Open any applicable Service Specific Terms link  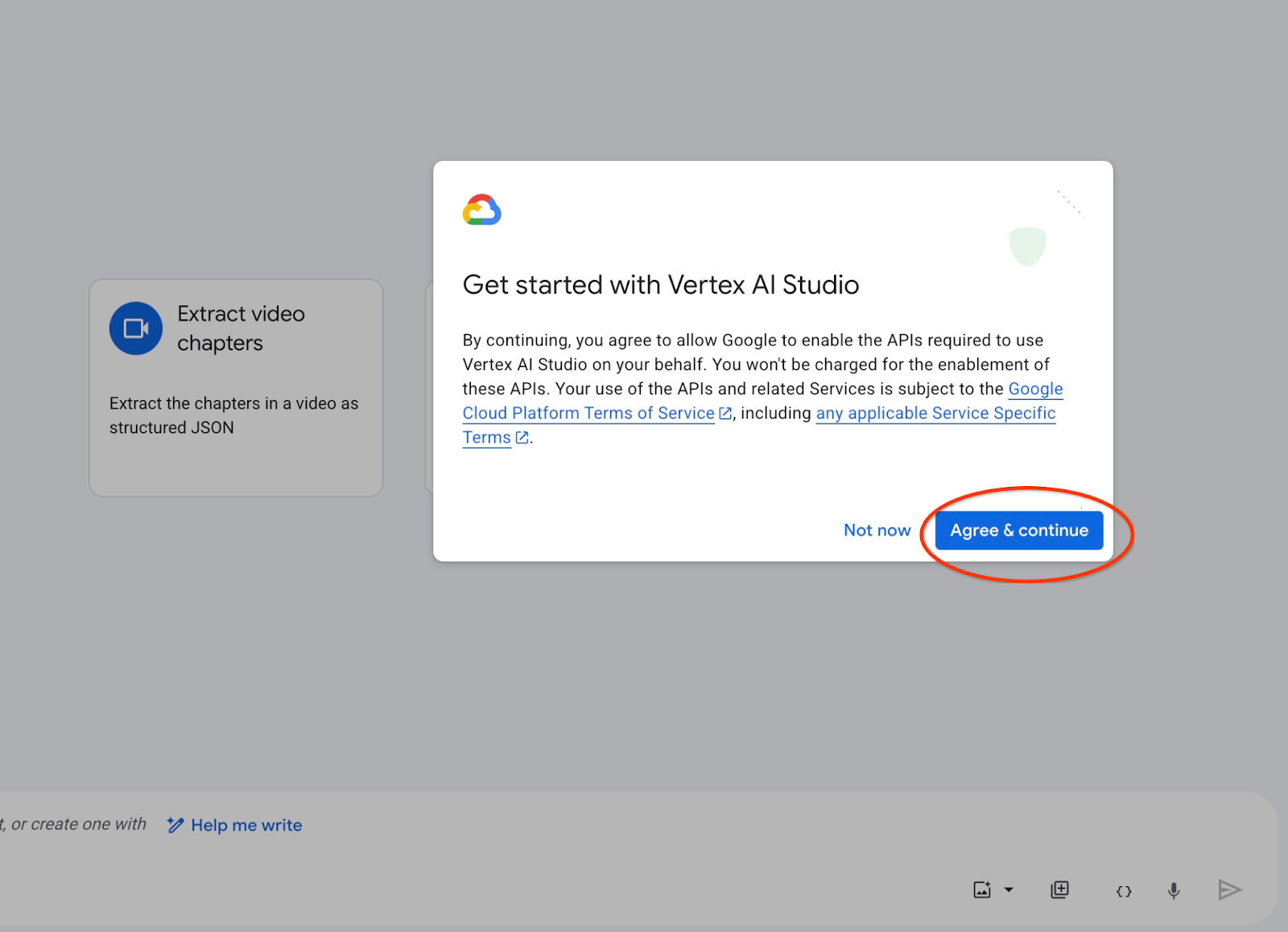click(935, 413)
